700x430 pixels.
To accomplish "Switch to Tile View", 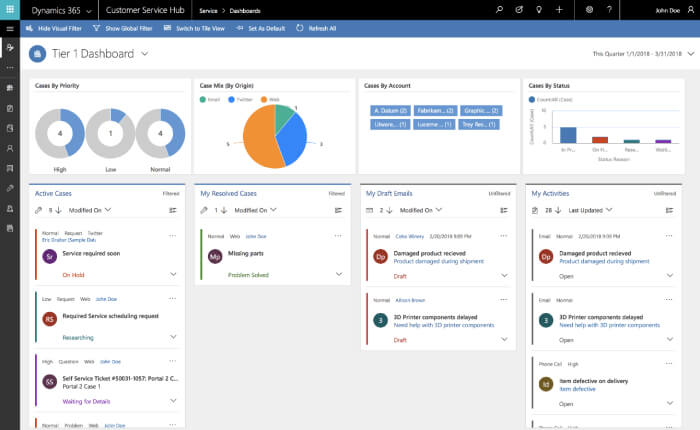I will pyautogui.click(x=194, y=29).
